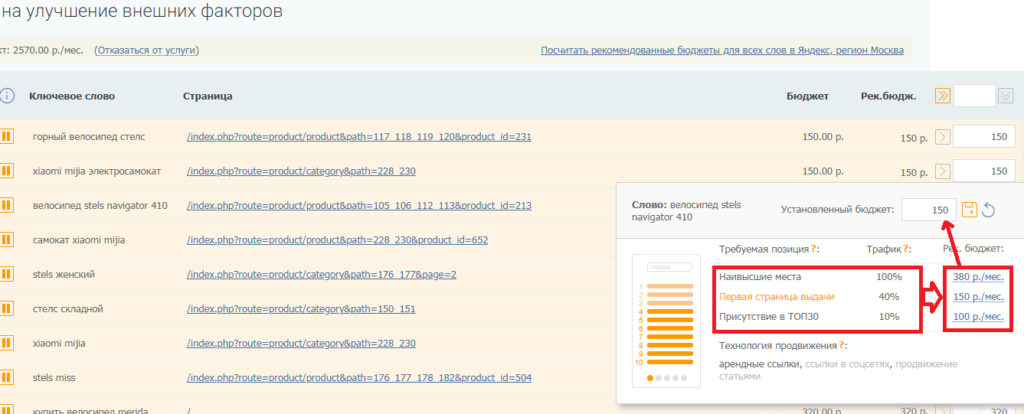Pause keyword стелс складной
The height and width of the screenshot is (414, 1024).
click(x=6, y=309)
